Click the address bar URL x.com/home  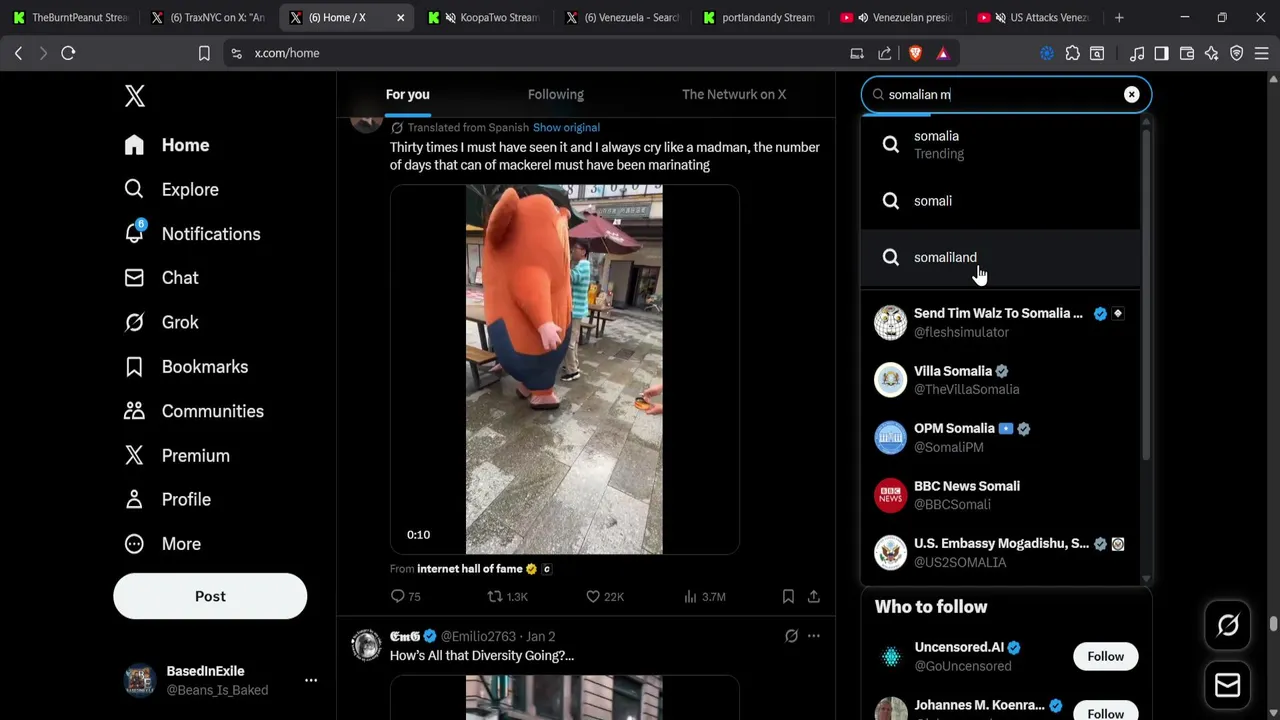point(287,53)
